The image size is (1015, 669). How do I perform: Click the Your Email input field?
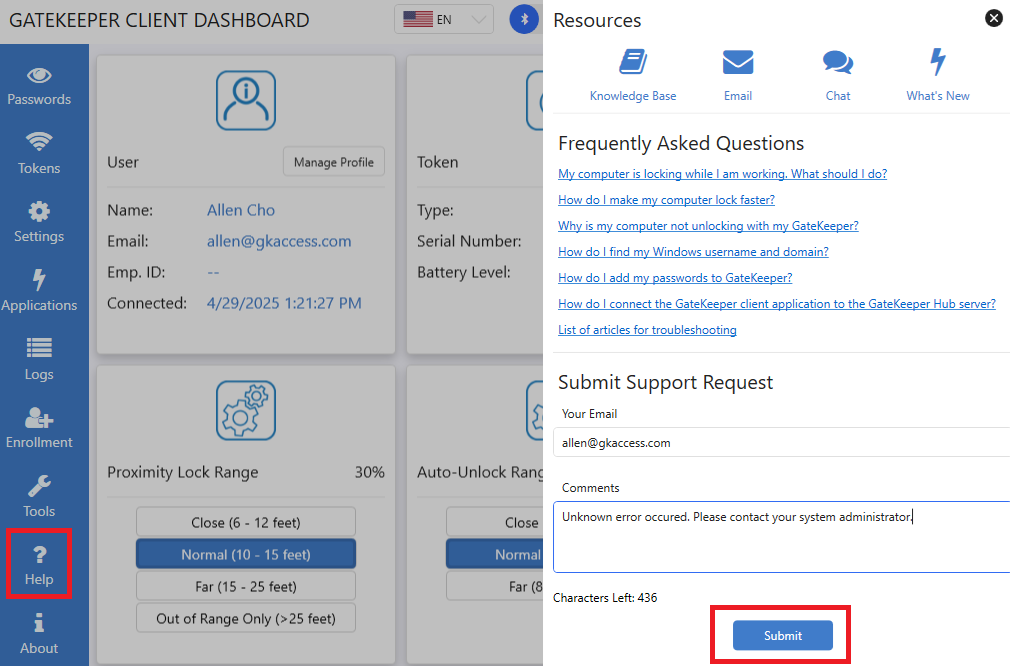[781, 443]
